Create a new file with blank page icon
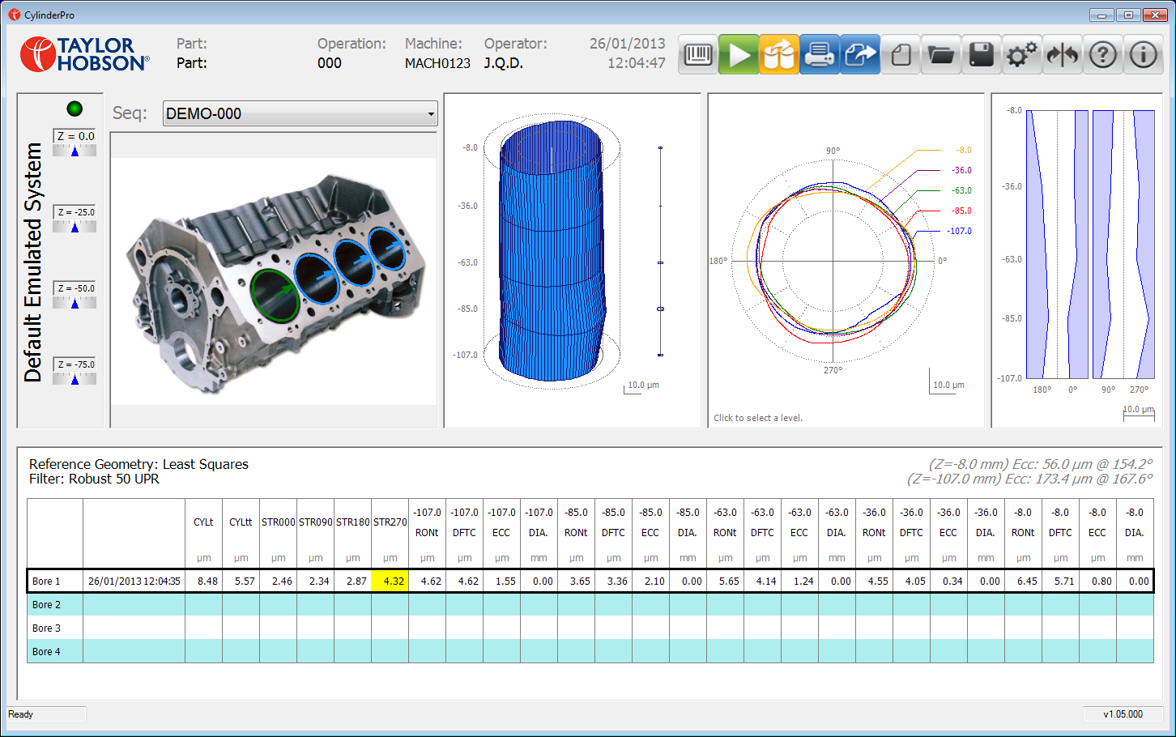The height and width of the screenshot is (737, 1176). tap(901, 55)
